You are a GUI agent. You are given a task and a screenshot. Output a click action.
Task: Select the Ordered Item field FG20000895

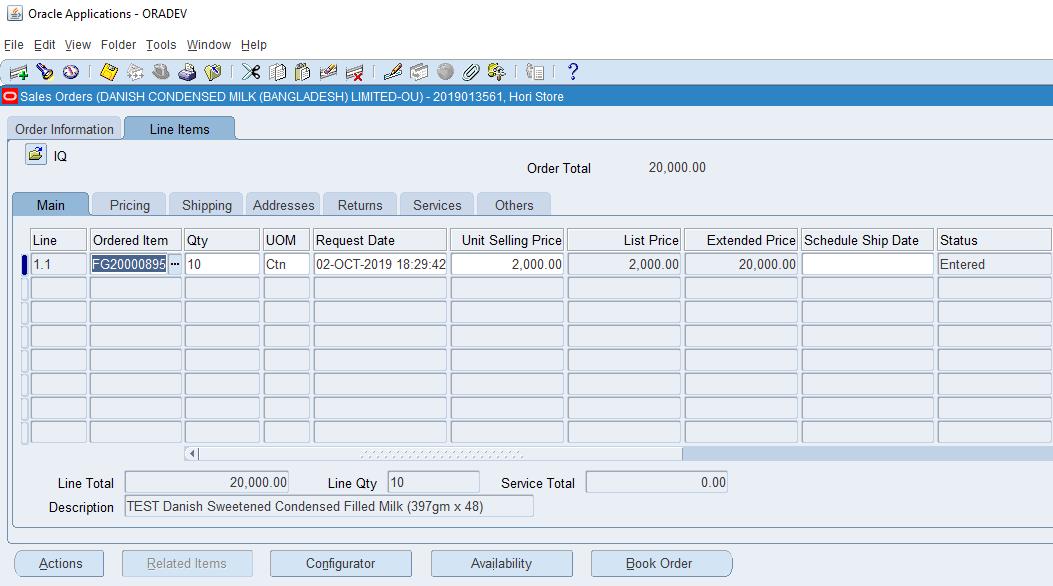(129, 264)
